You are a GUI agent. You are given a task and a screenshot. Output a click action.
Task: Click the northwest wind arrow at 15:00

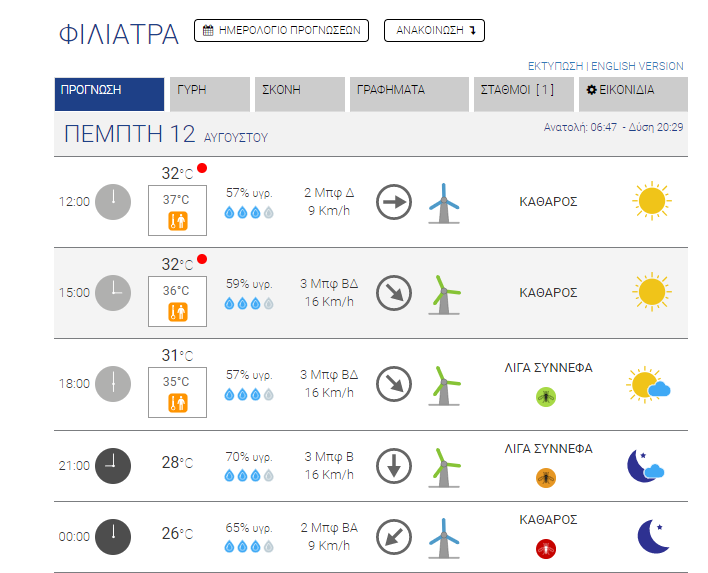point(394,293)
